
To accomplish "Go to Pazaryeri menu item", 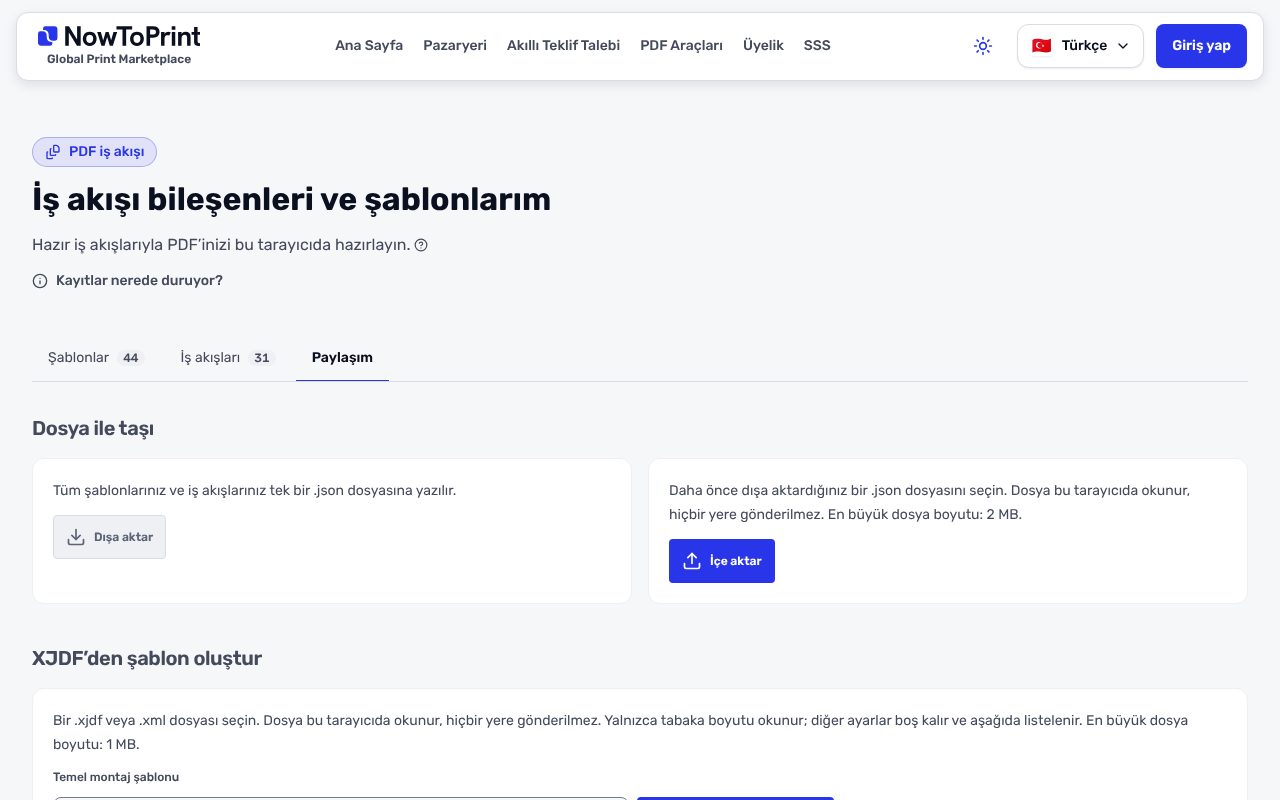I will click(x=455, y=46).
